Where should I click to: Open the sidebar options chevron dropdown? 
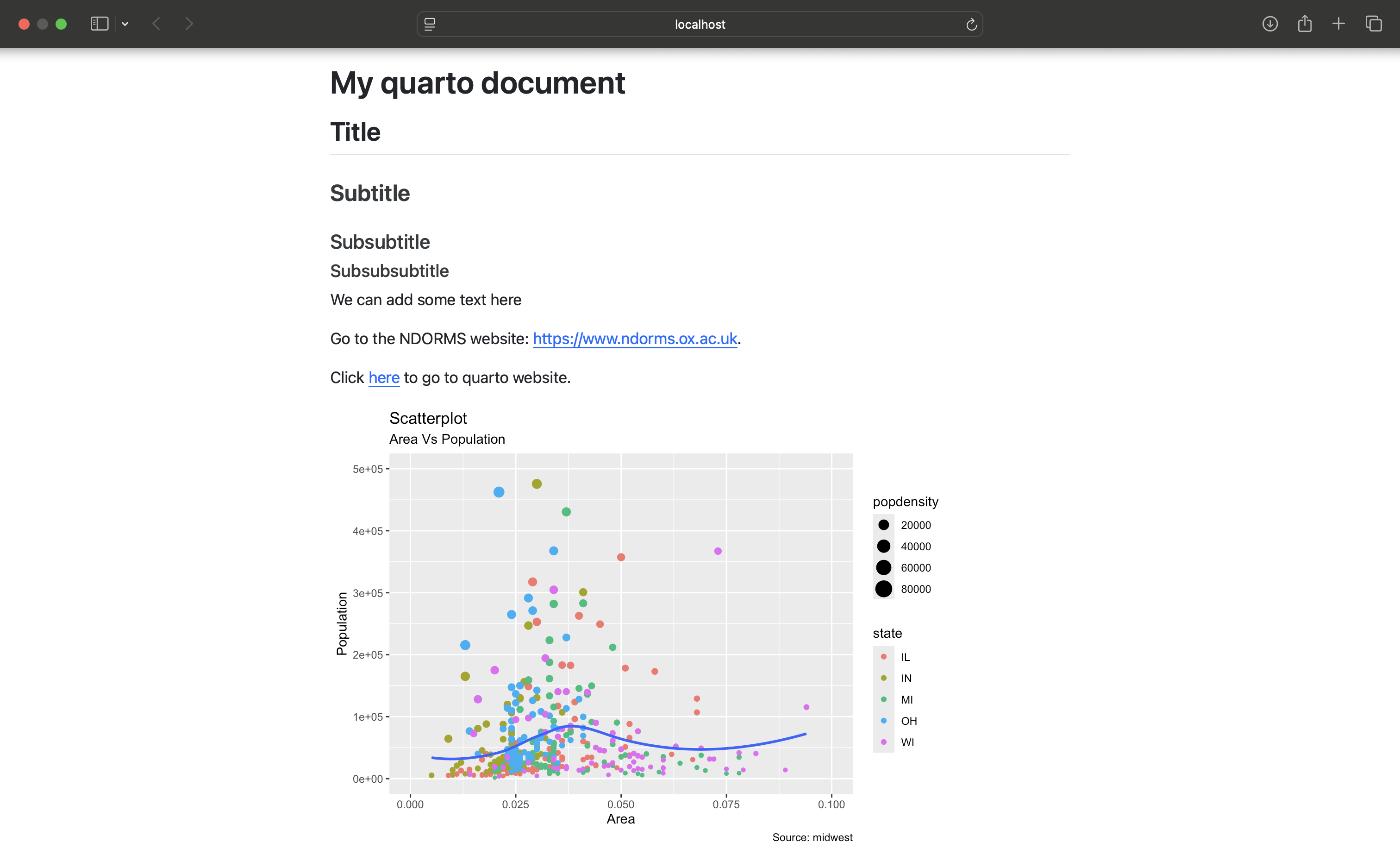click(x=125, y=24)
